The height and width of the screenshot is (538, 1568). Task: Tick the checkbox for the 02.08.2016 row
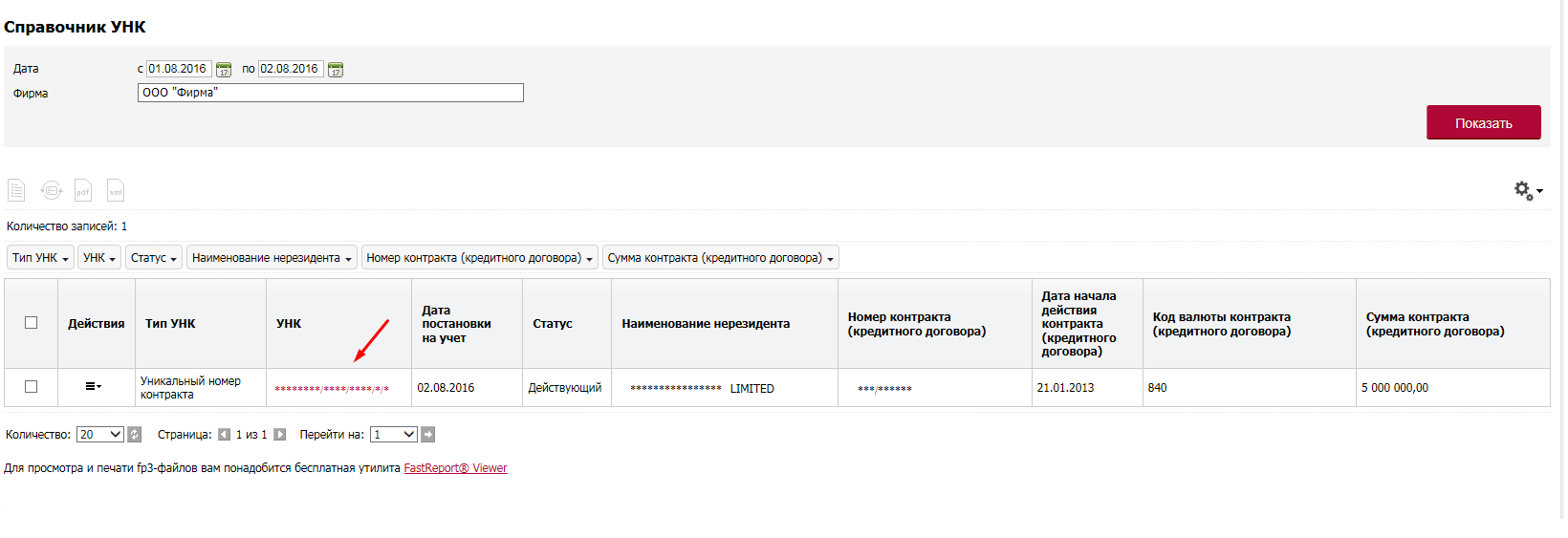click(31, 387)
